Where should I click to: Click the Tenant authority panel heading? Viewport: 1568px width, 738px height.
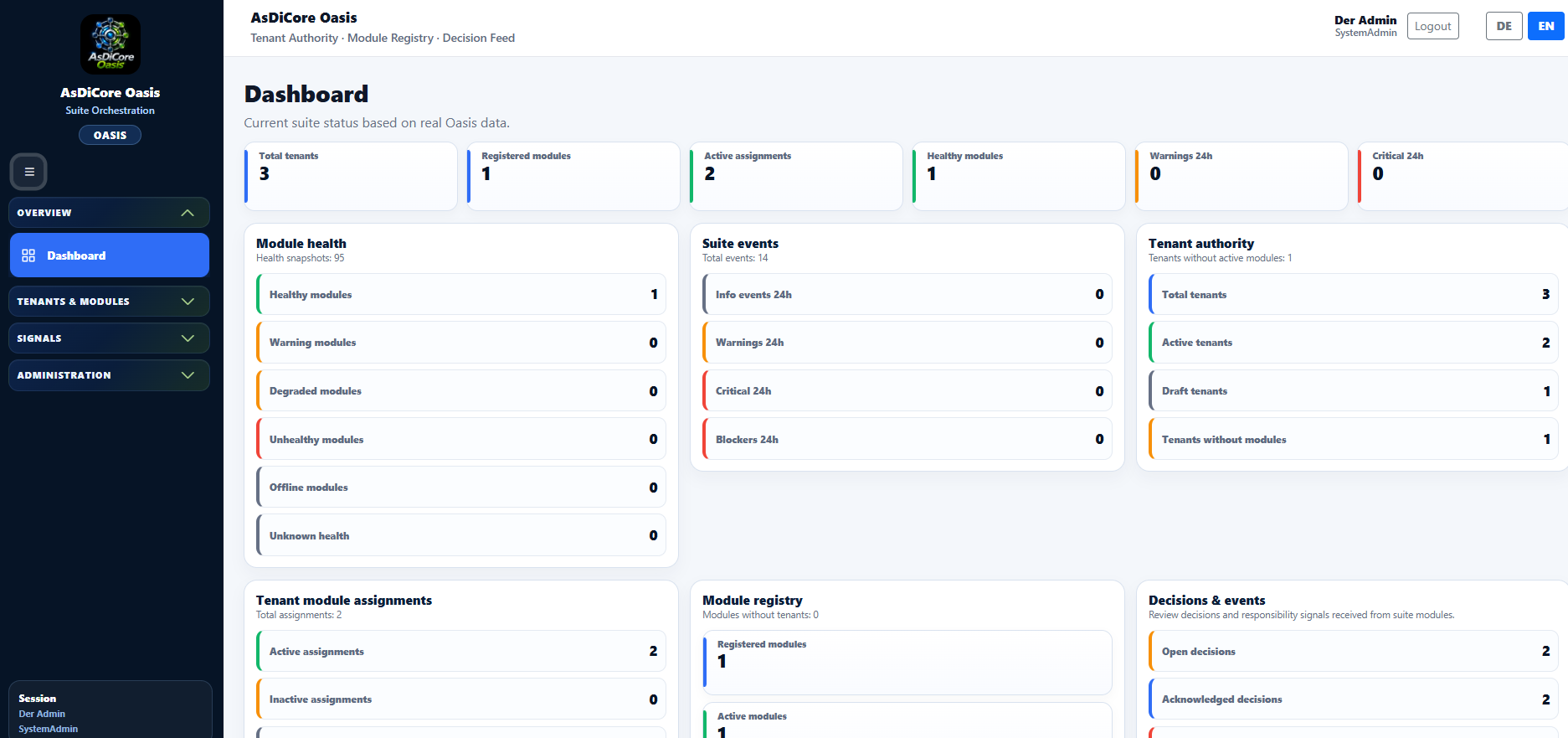coord(1201,244)
